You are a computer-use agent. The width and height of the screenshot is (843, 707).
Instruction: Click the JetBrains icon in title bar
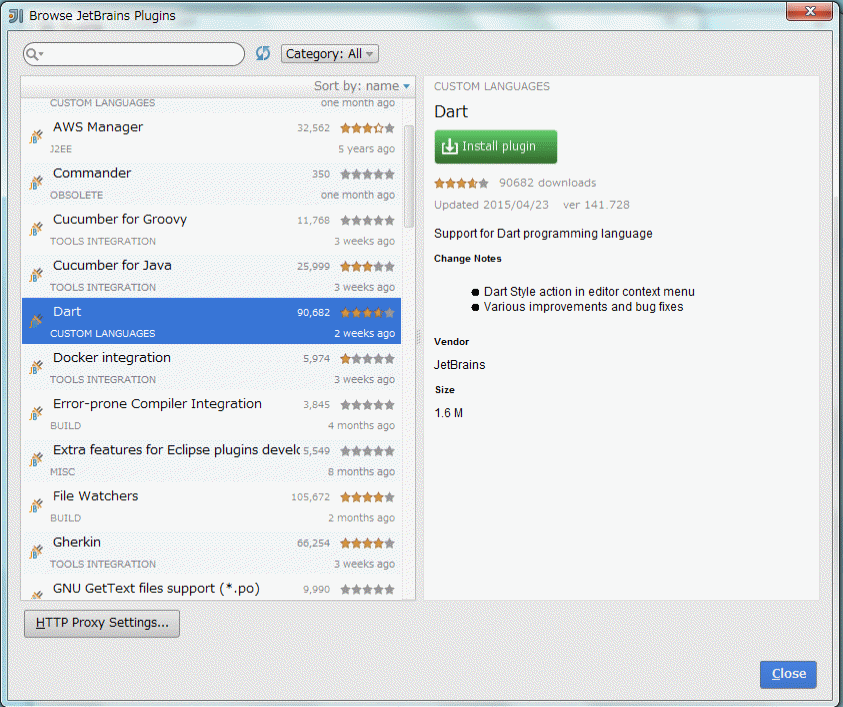pos(15,15)
